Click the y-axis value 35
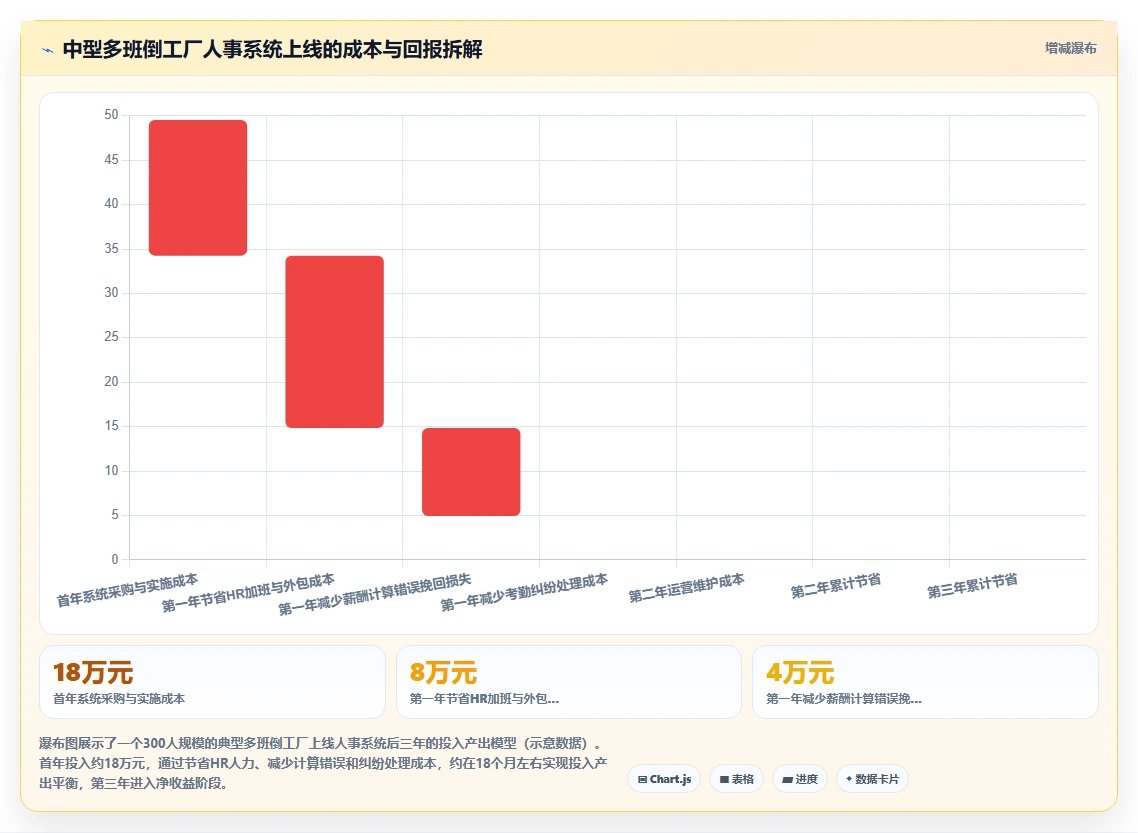This screenshot has width=1138, height=833. tap(111, 248)
